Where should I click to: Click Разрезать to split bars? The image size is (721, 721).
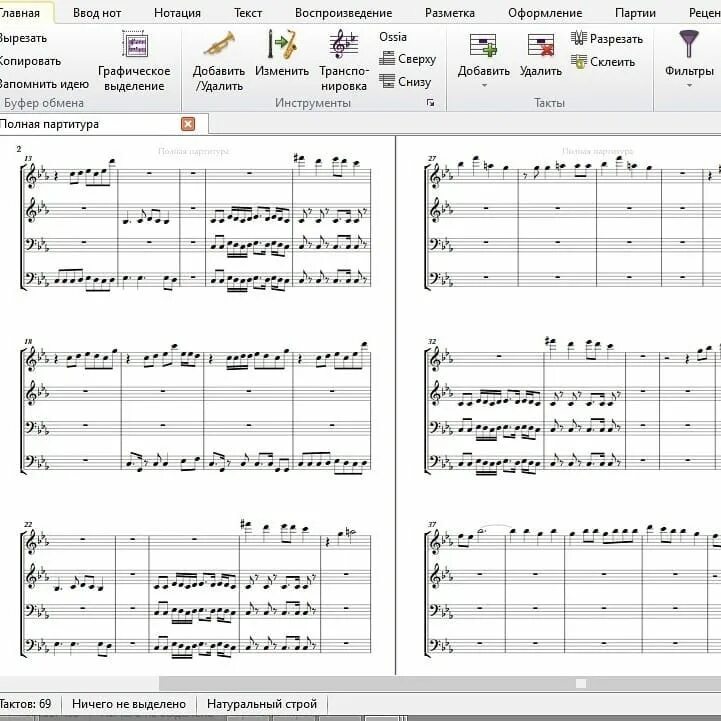click(x=607, y=39)
